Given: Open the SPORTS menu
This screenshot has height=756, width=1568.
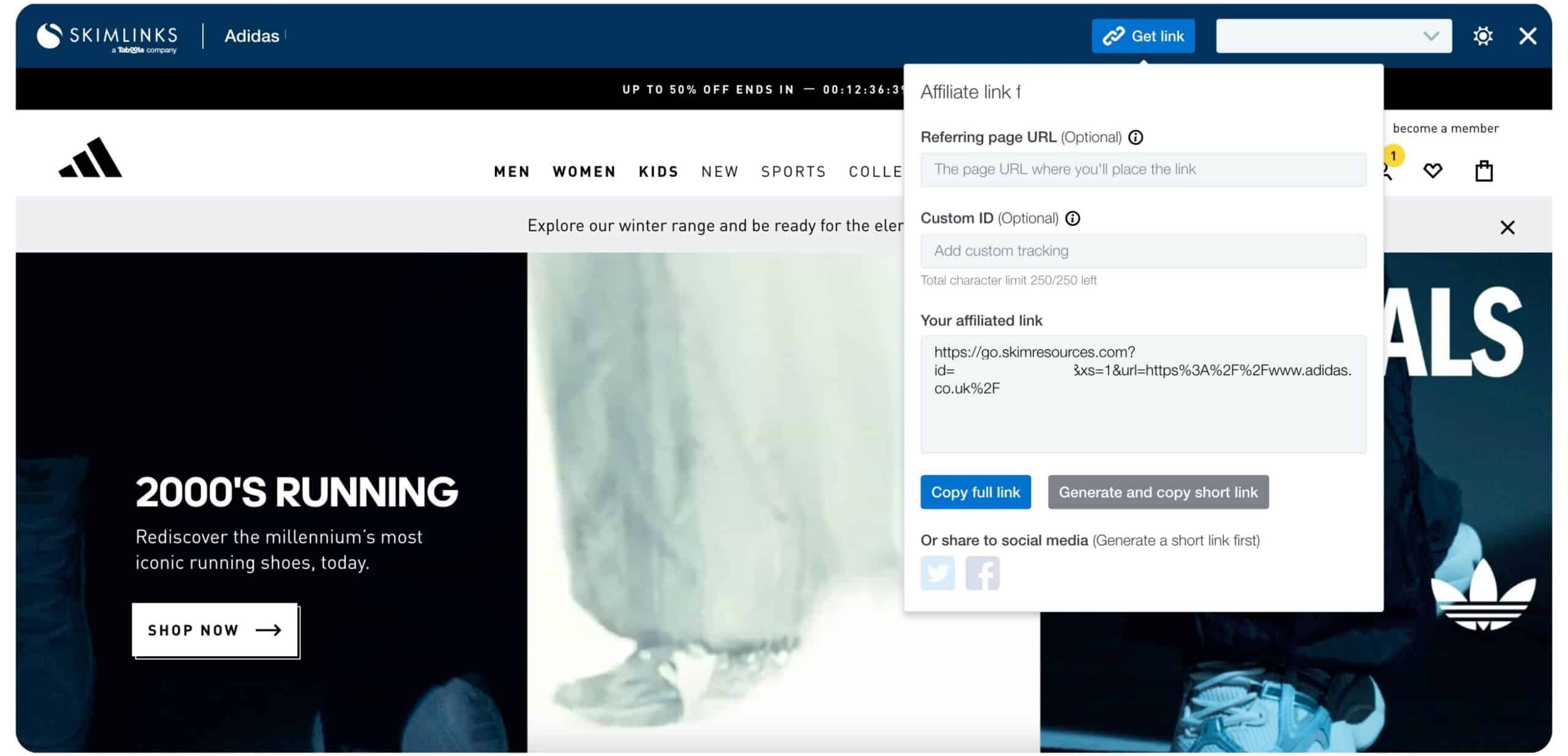Looking at the screenshot, I should tap(793, 171).
